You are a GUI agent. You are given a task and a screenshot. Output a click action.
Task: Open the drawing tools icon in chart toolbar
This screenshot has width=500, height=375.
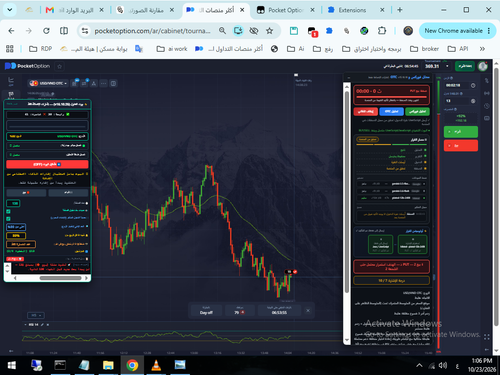(94, 83)
